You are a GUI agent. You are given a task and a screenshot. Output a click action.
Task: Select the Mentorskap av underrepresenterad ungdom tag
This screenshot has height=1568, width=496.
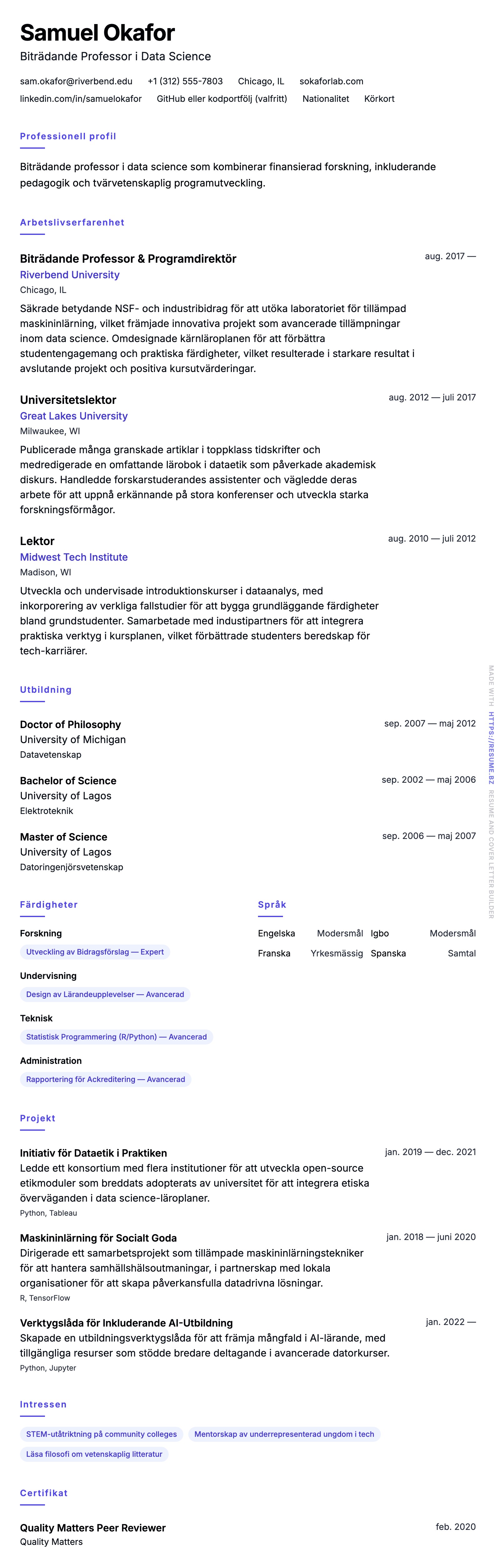pos(284,1434)
